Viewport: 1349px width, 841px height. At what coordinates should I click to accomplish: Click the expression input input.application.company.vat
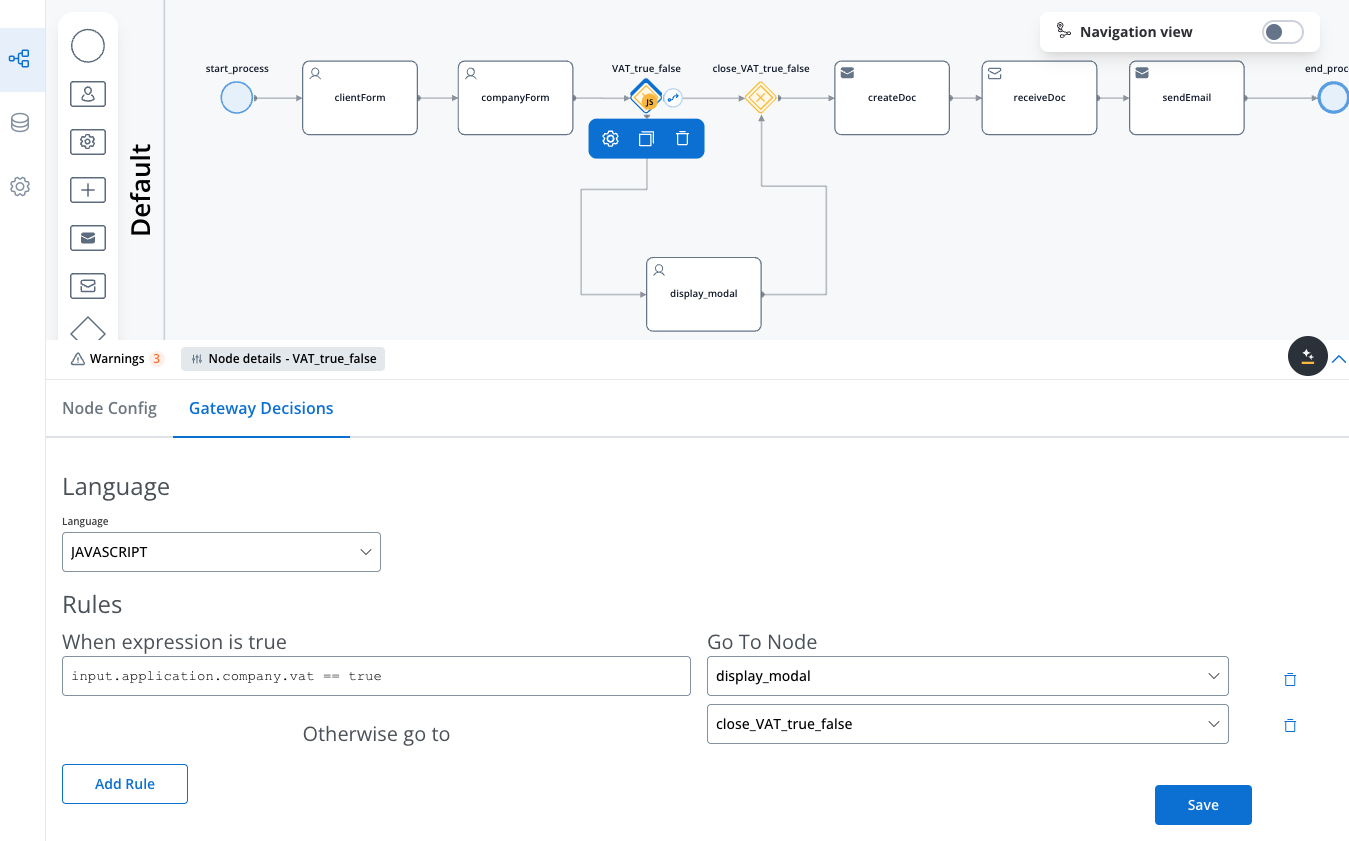tap(376, 676)
